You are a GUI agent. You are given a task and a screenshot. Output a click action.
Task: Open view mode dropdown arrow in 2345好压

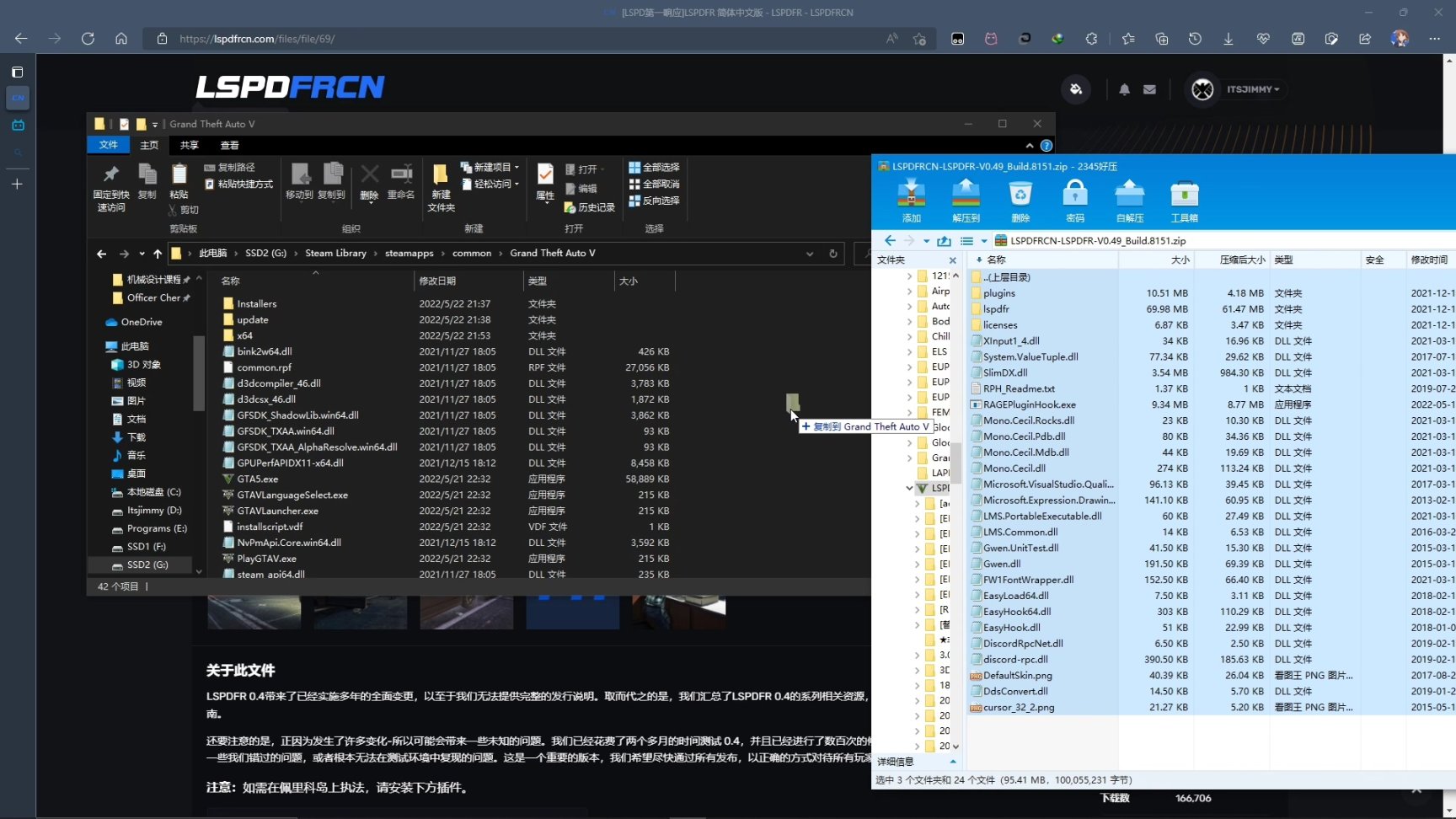[x=983, y=241]
